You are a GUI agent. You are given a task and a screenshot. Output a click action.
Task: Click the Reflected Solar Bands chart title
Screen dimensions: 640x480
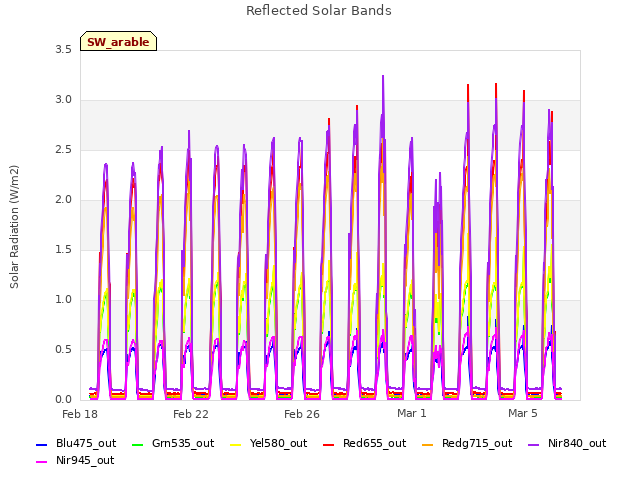click(x=319, y=11)
